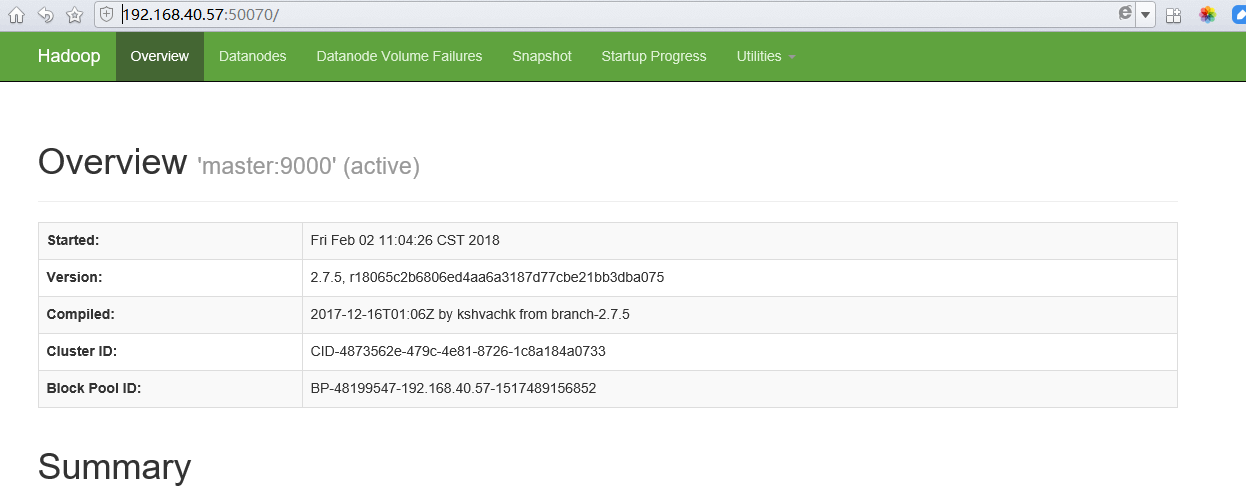The width and height of the screenshot is (1246, 488).
Task: Click the IE compatibility mode icon
Action: point(1125,14)
